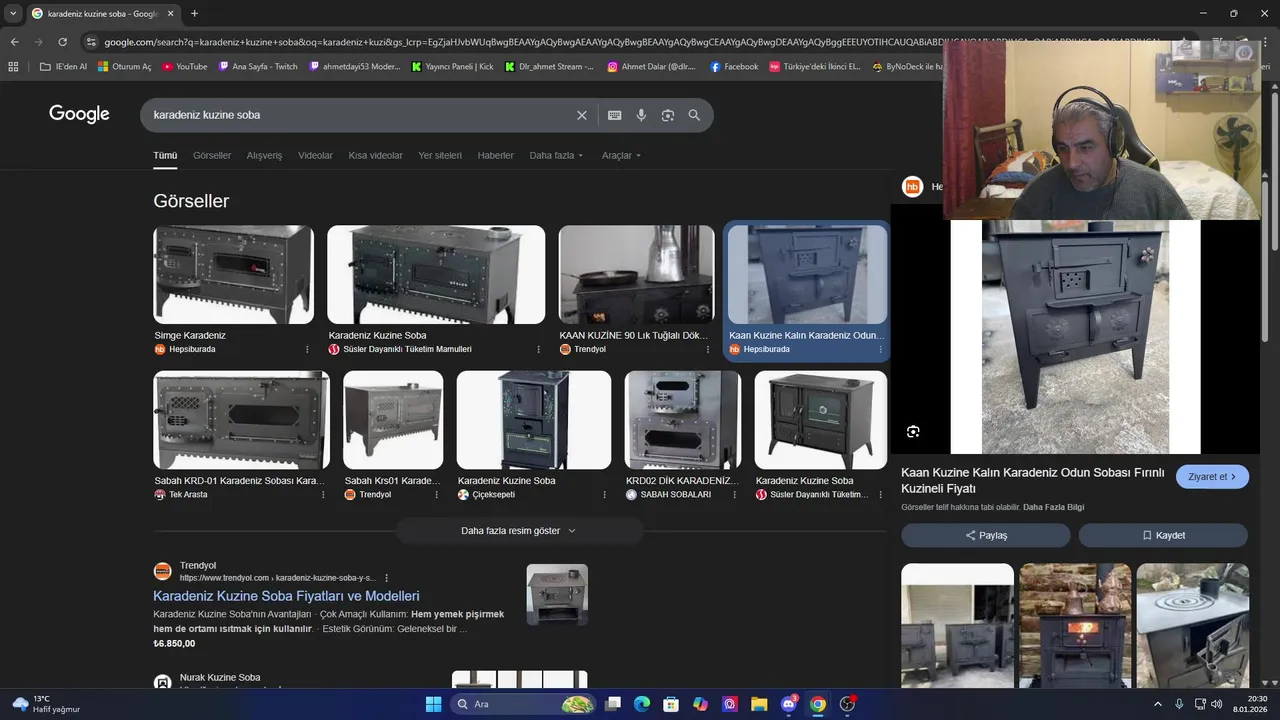Open Karadeniz Kuzine Soba Fiyatları ve Modelleri link
This screenshot has width=1280, height=720.
[286, 596]
